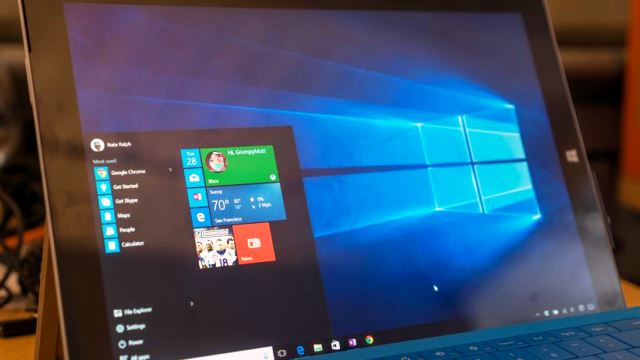Open Get Skype in Start menu
The height and width of the screenshot is (360, 640).
click(x=119, y=201)
